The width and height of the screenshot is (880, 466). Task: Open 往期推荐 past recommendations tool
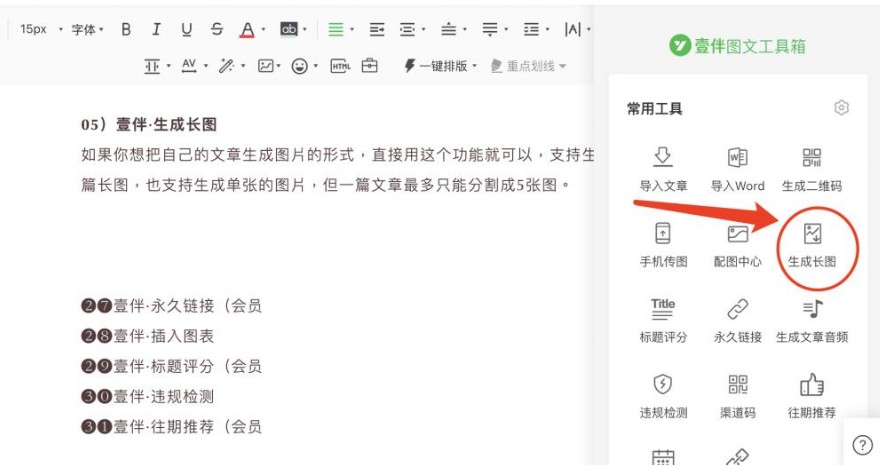pos(812,396)
